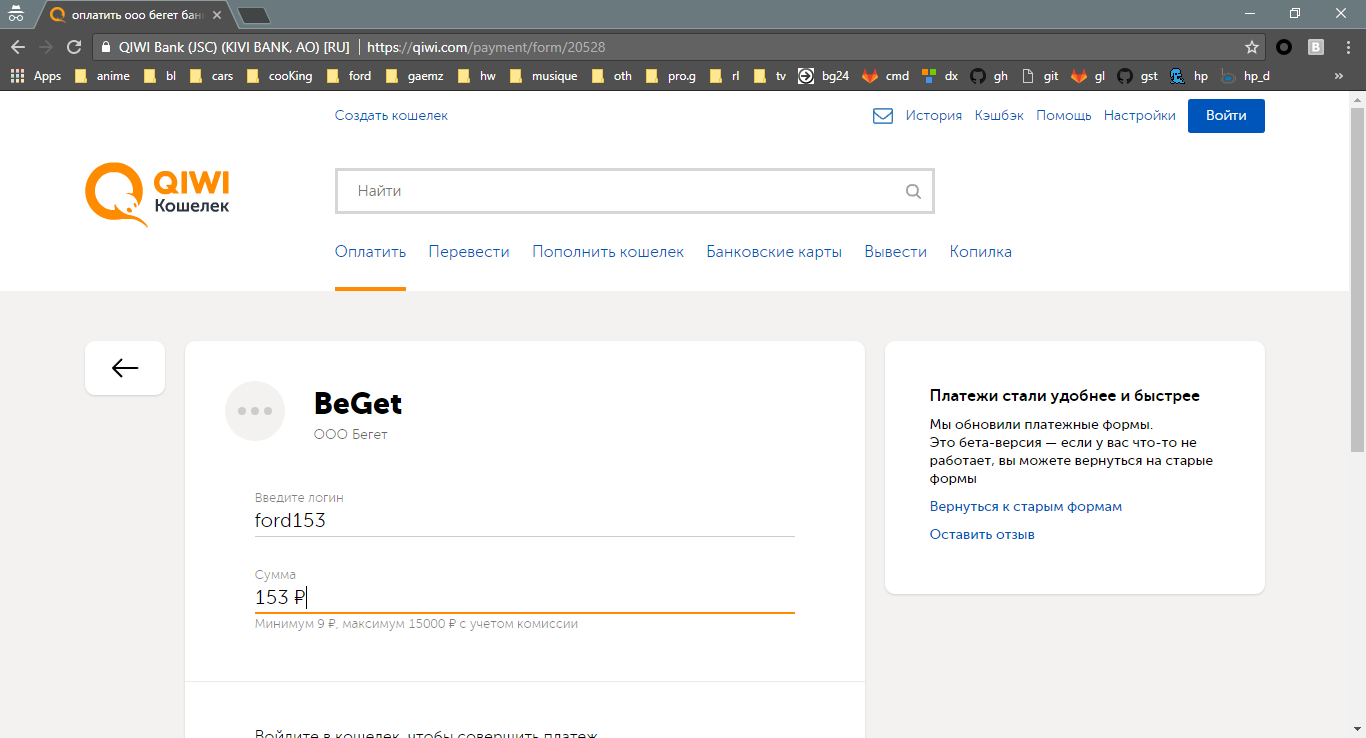The width and height of the screenshot is (1366, 738).
Task: Select the Перевести tab
Action: click(x=469, y=252)
